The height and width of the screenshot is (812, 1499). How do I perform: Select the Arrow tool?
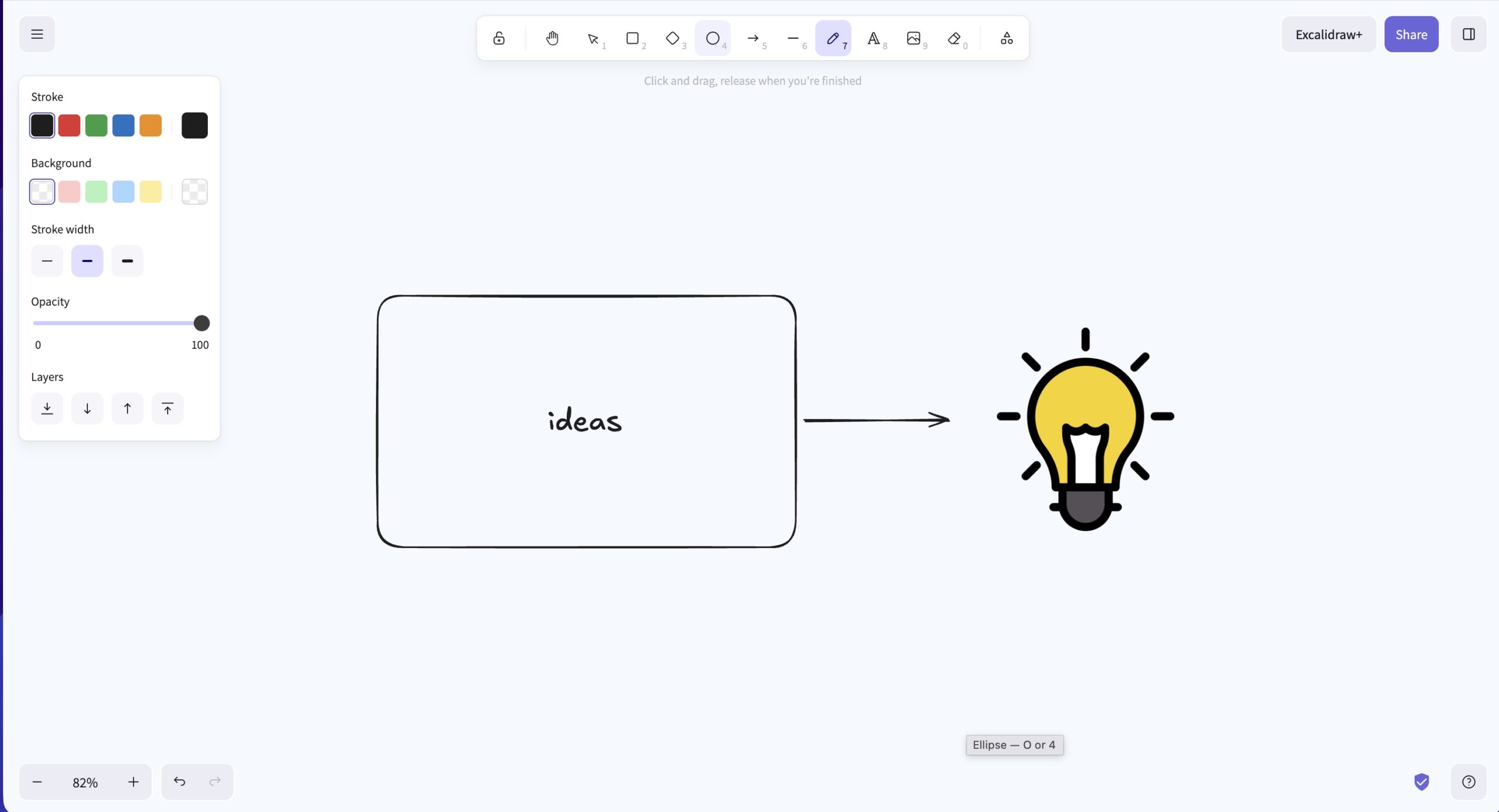[753, 38]
